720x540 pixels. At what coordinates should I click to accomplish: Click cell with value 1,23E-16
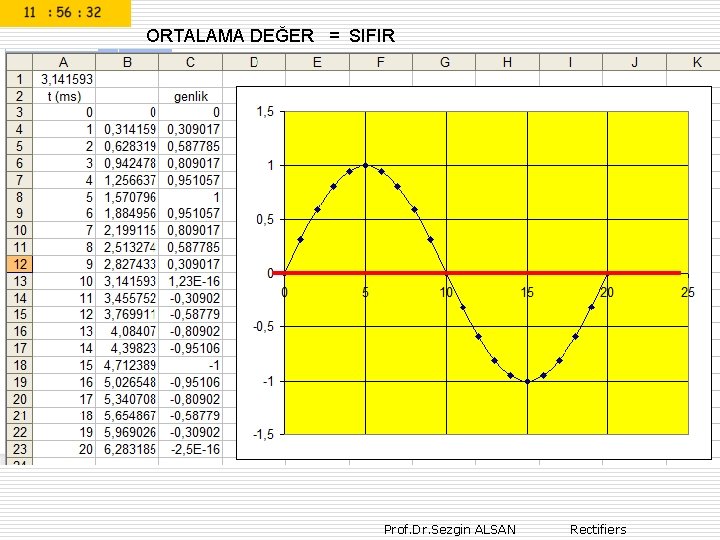(191, 281)
